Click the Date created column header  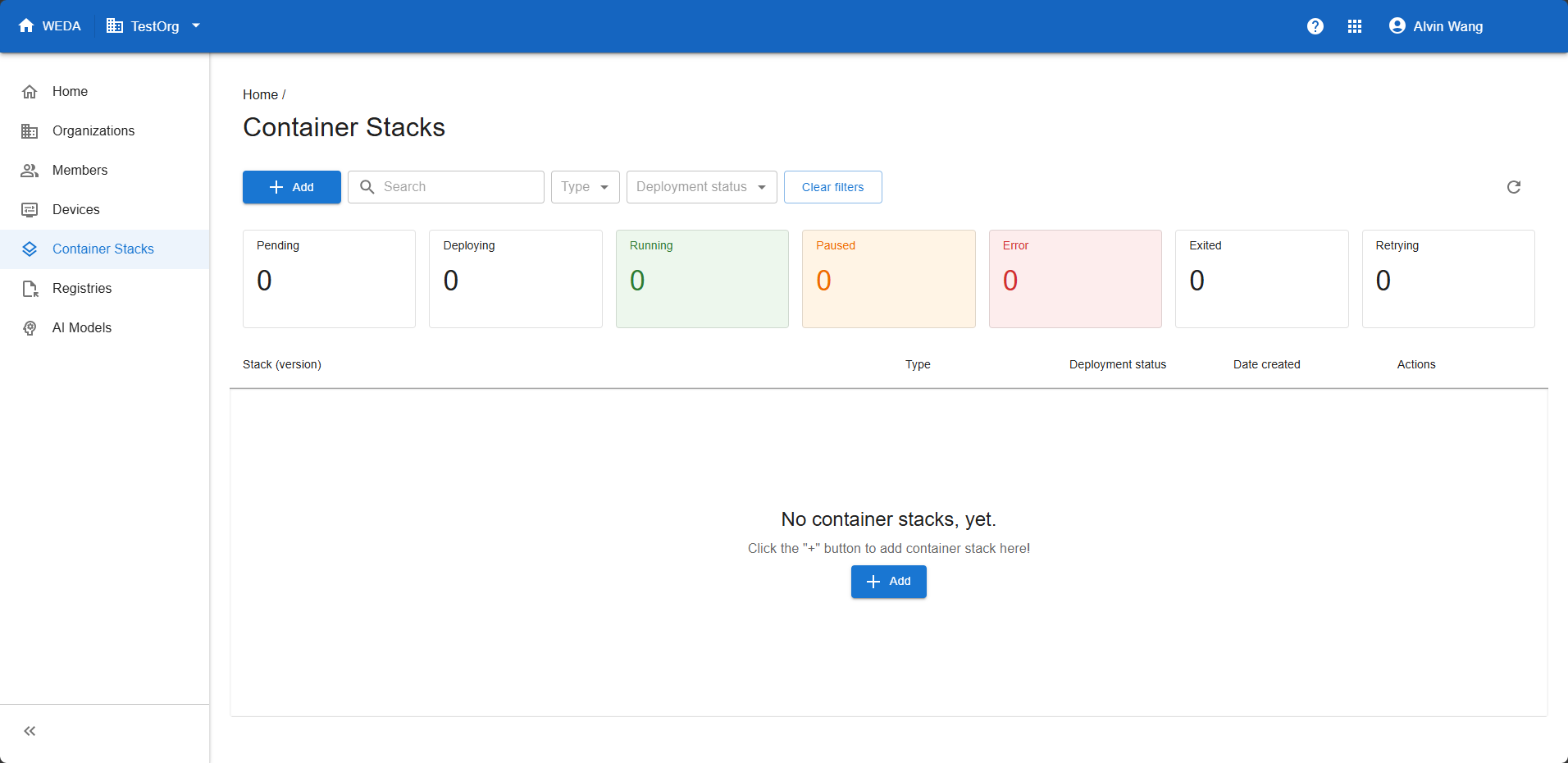pos(1267,364)
